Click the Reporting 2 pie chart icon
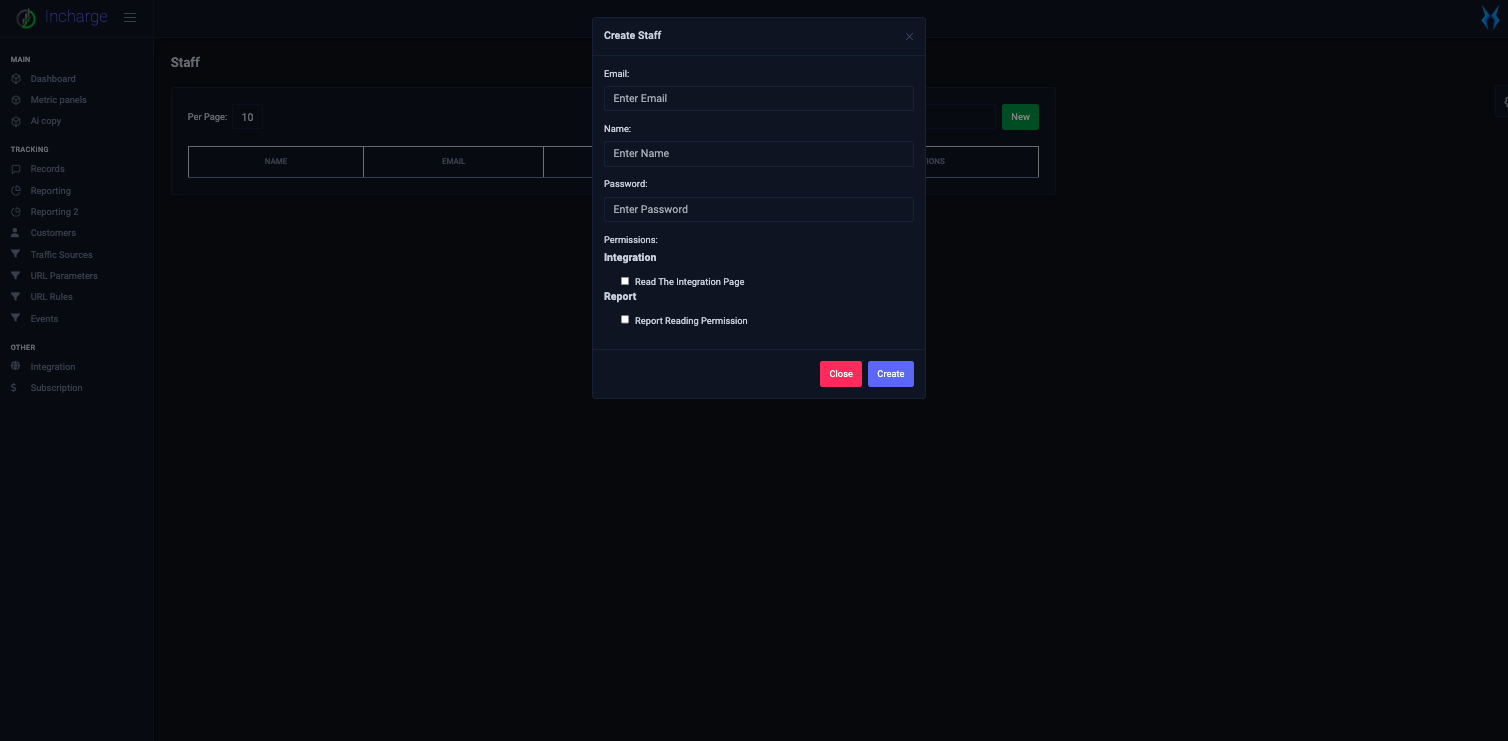Image resolution: width=1508 pixels, height=741 pixels. (x=16, y=212)
